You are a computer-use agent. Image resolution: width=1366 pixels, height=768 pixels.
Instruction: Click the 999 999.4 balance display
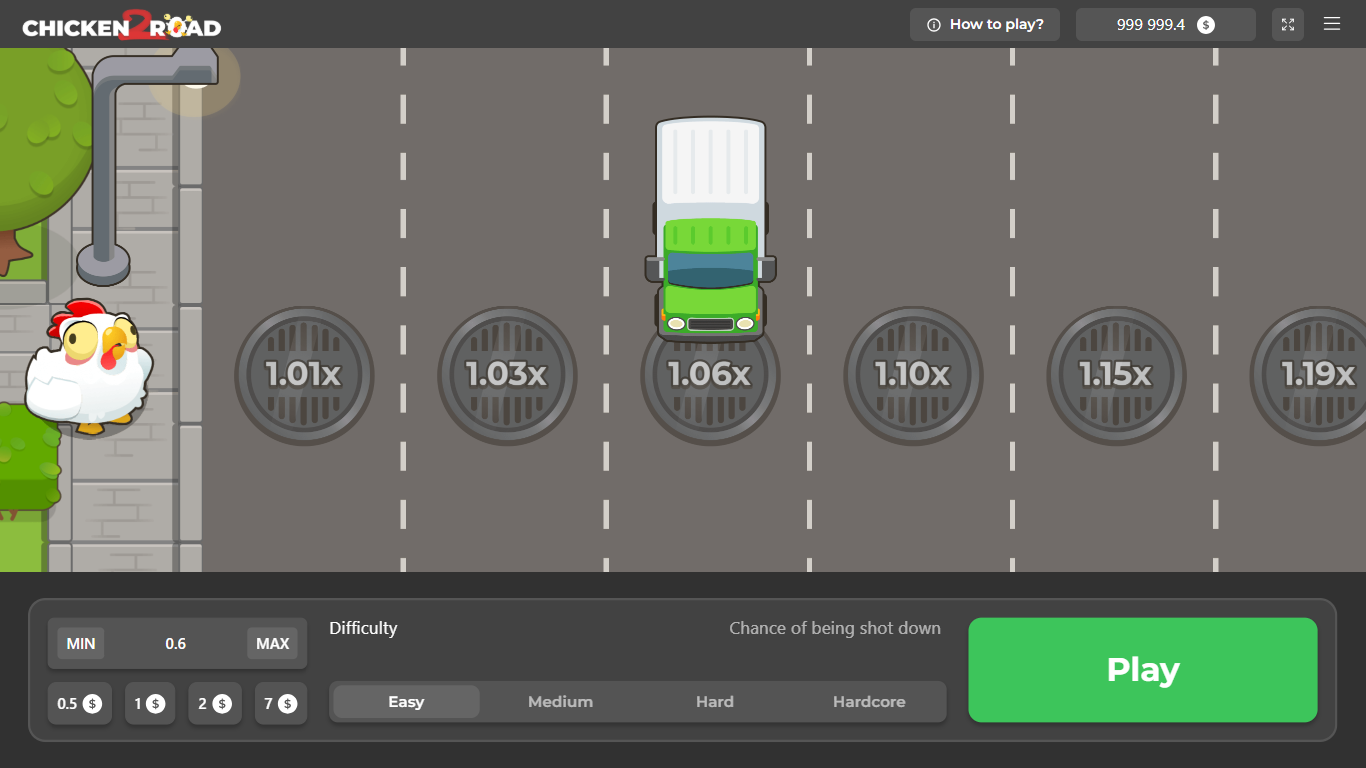tap(1165, 25)
